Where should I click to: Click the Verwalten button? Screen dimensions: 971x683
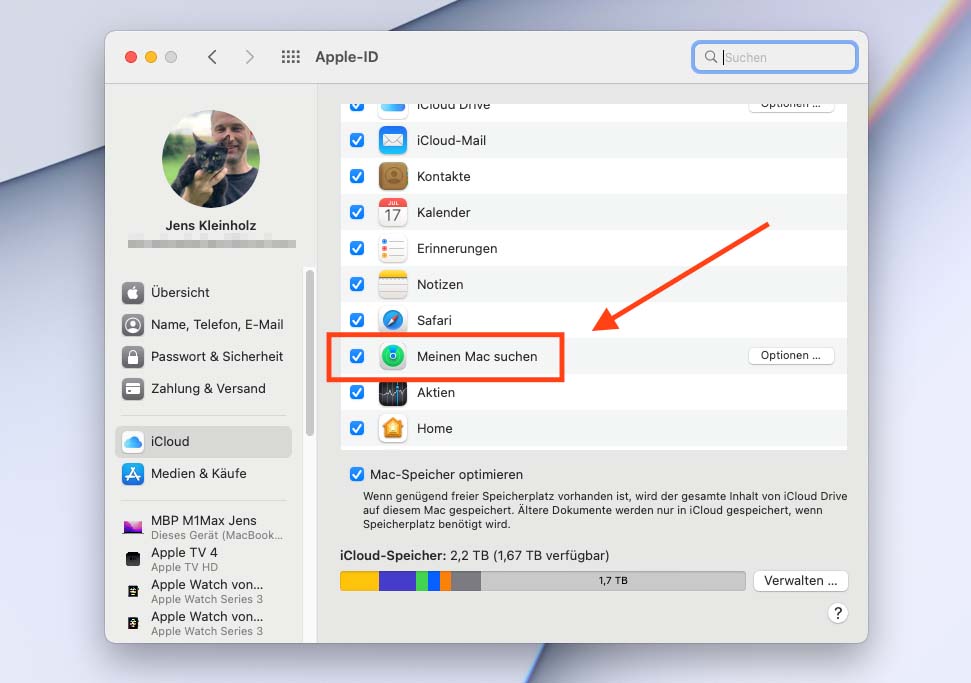point(800,580)
